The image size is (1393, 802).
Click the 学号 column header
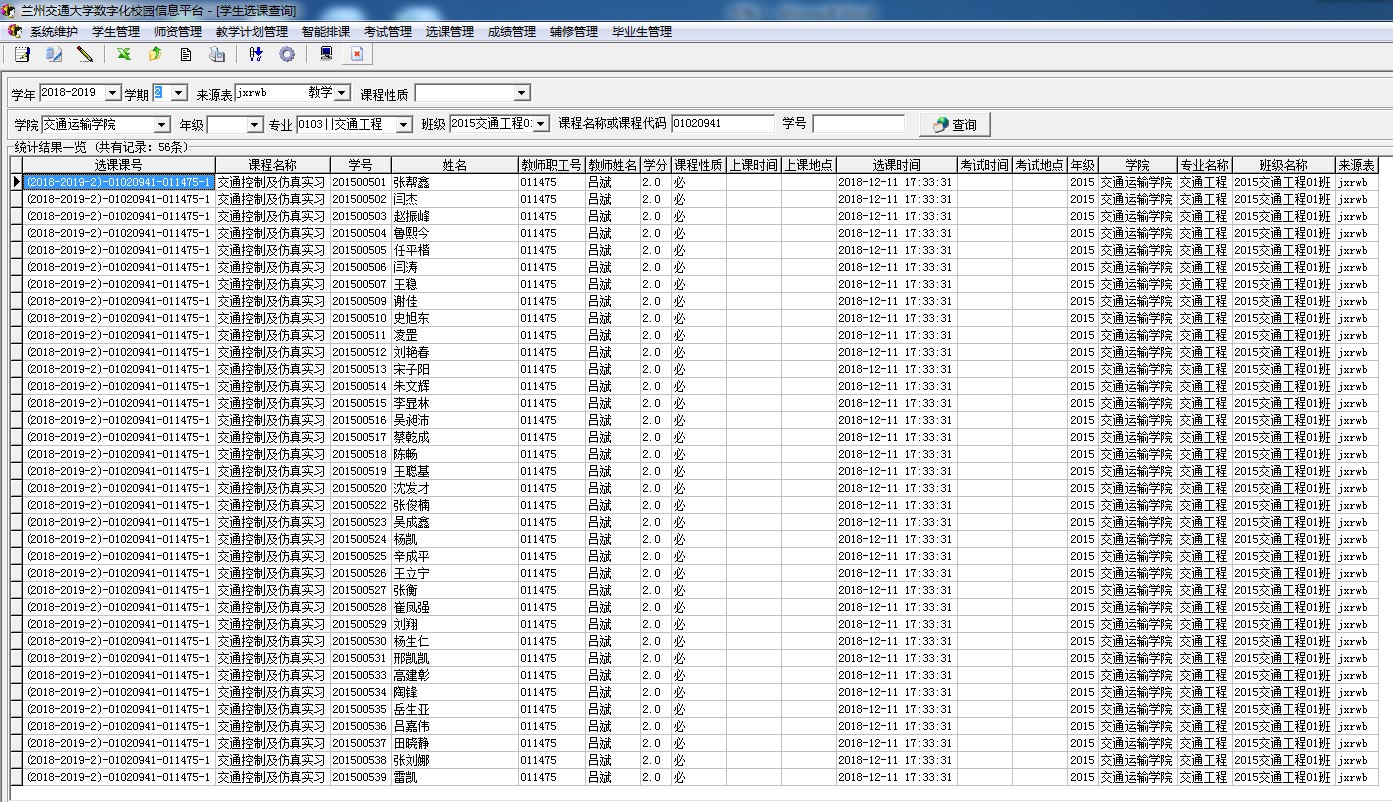pyautogui.click(x=360, y=165)
